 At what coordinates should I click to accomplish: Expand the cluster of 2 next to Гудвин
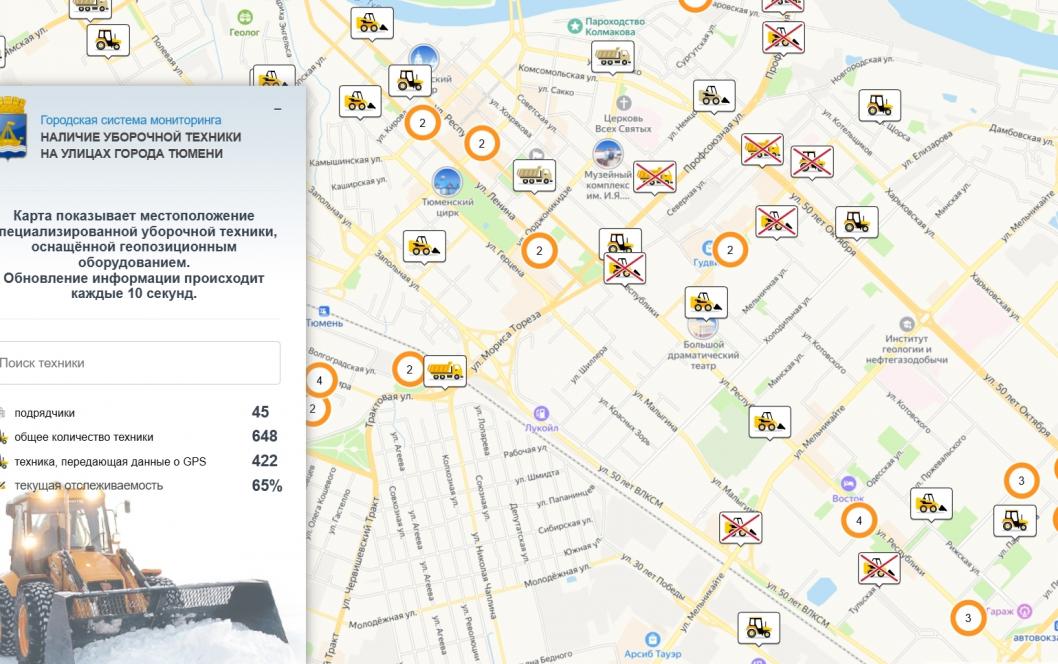pyautogui.click(x=730, y=251)
